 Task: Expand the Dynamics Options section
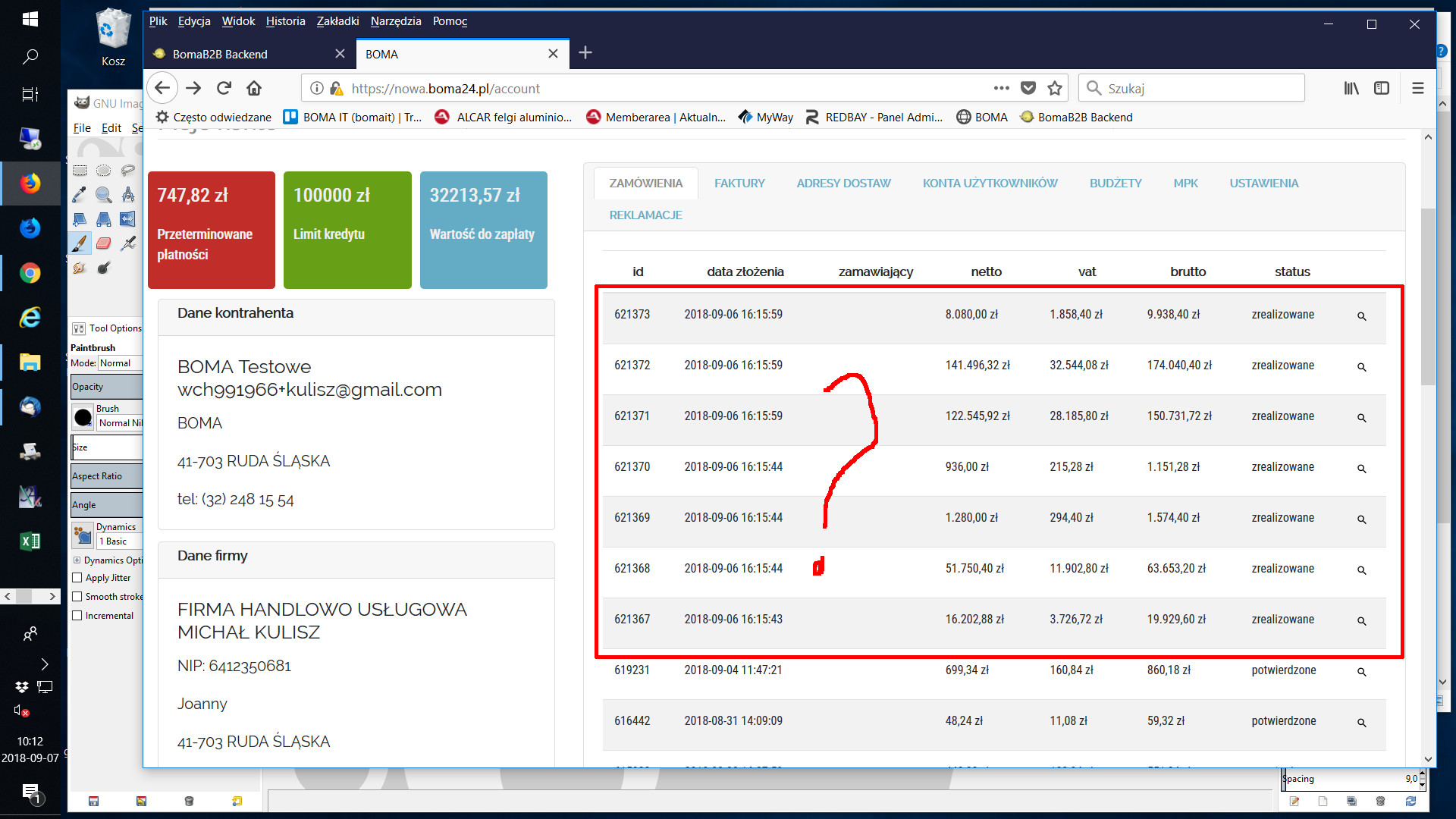[x=77, y=560]
